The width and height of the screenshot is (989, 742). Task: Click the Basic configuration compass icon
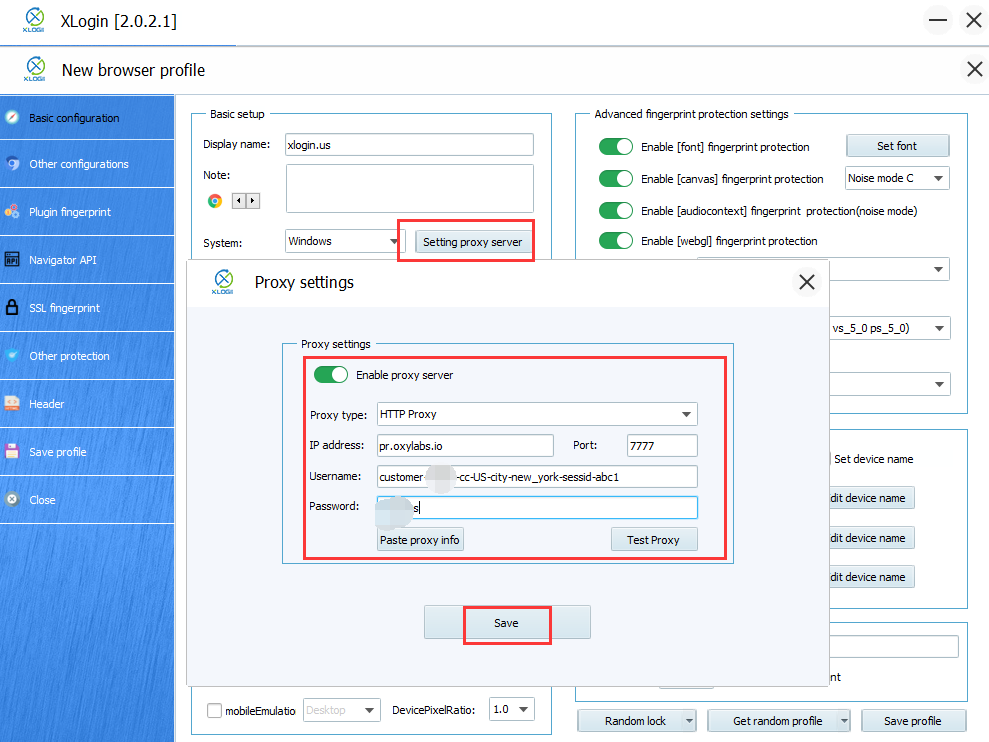point(11,117)
